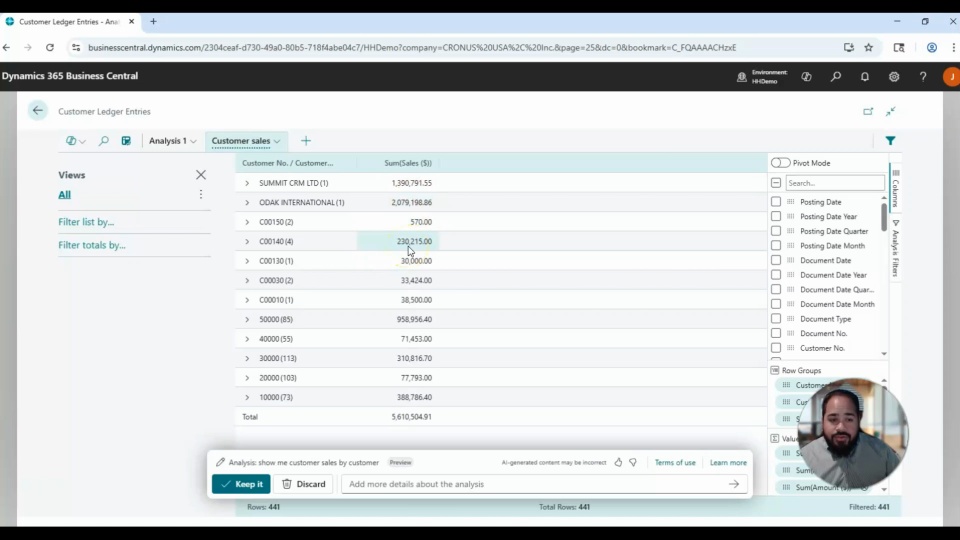Reload the browser page

[50, 47]
